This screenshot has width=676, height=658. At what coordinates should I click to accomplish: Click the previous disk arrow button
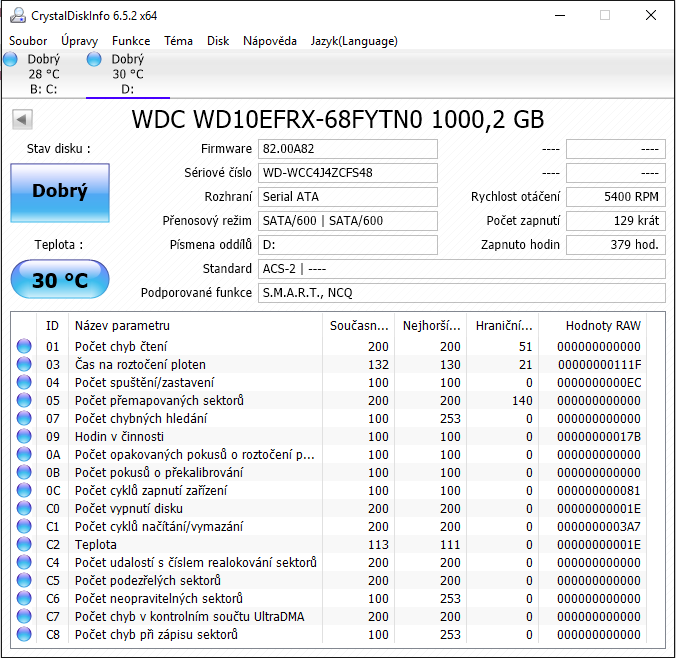pos(22,119)
